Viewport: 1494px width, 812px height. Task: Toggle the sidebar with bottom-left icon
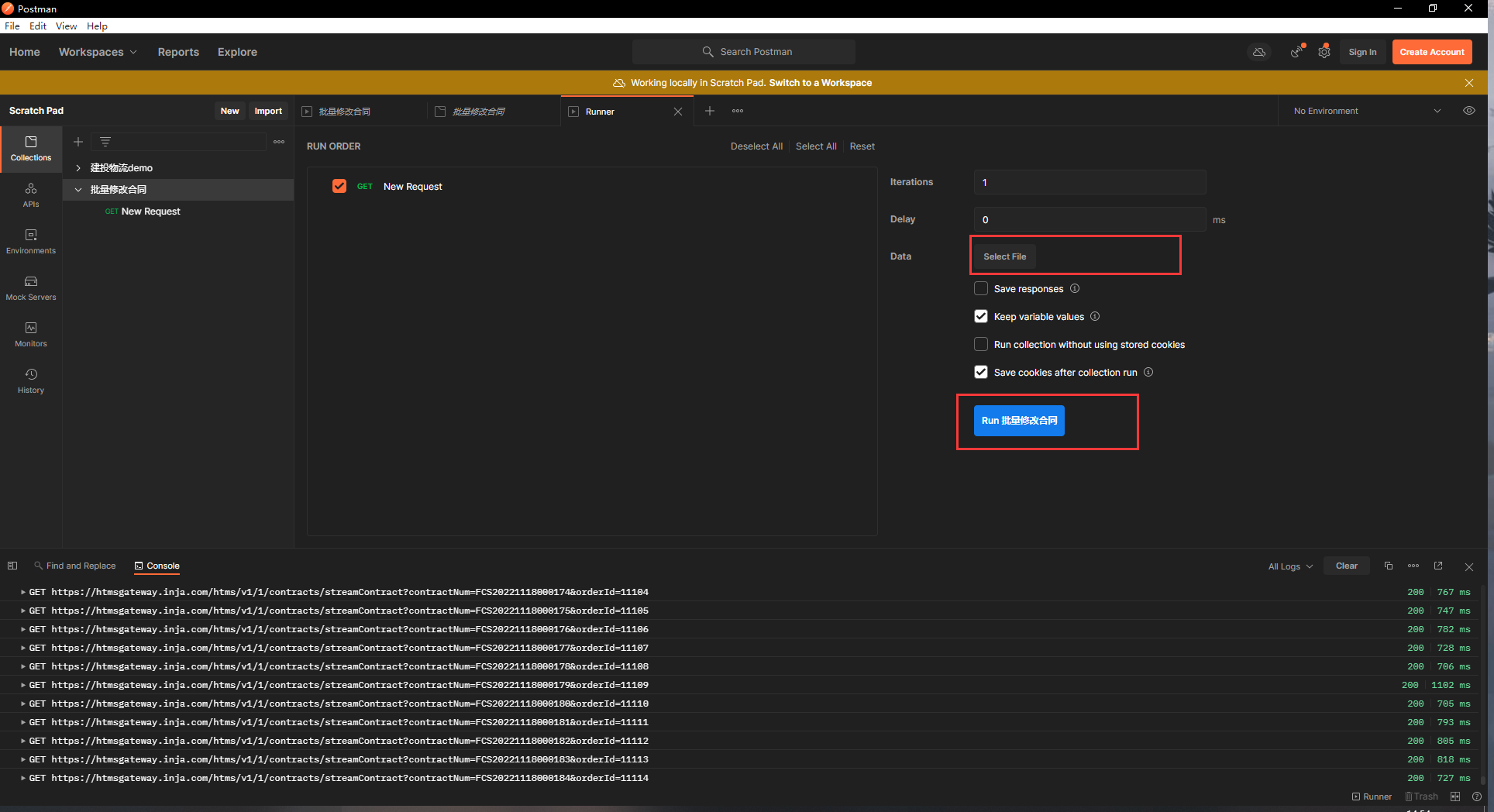pyautogui.click(x=12, y=566)
